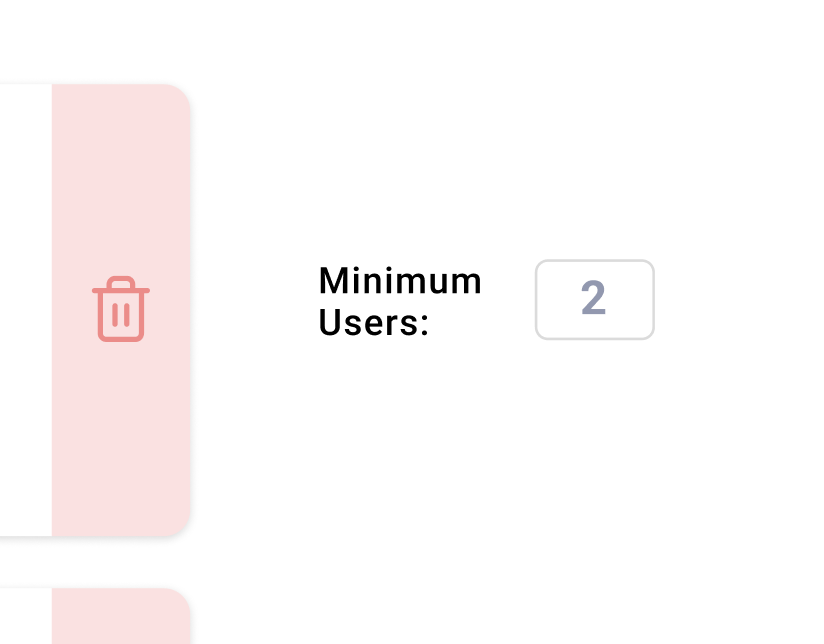The height and width of the screenshot is (644, 824).
Task: Activate the delete icon on the first card
Action: [x=120, y=309]
